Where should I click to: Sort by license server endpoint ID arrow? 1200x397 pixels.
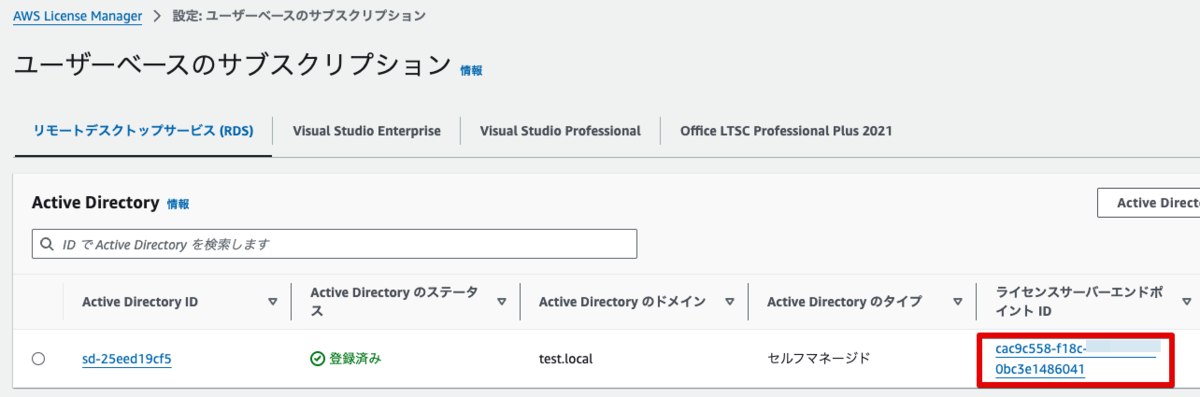(x=1186, y=301)
